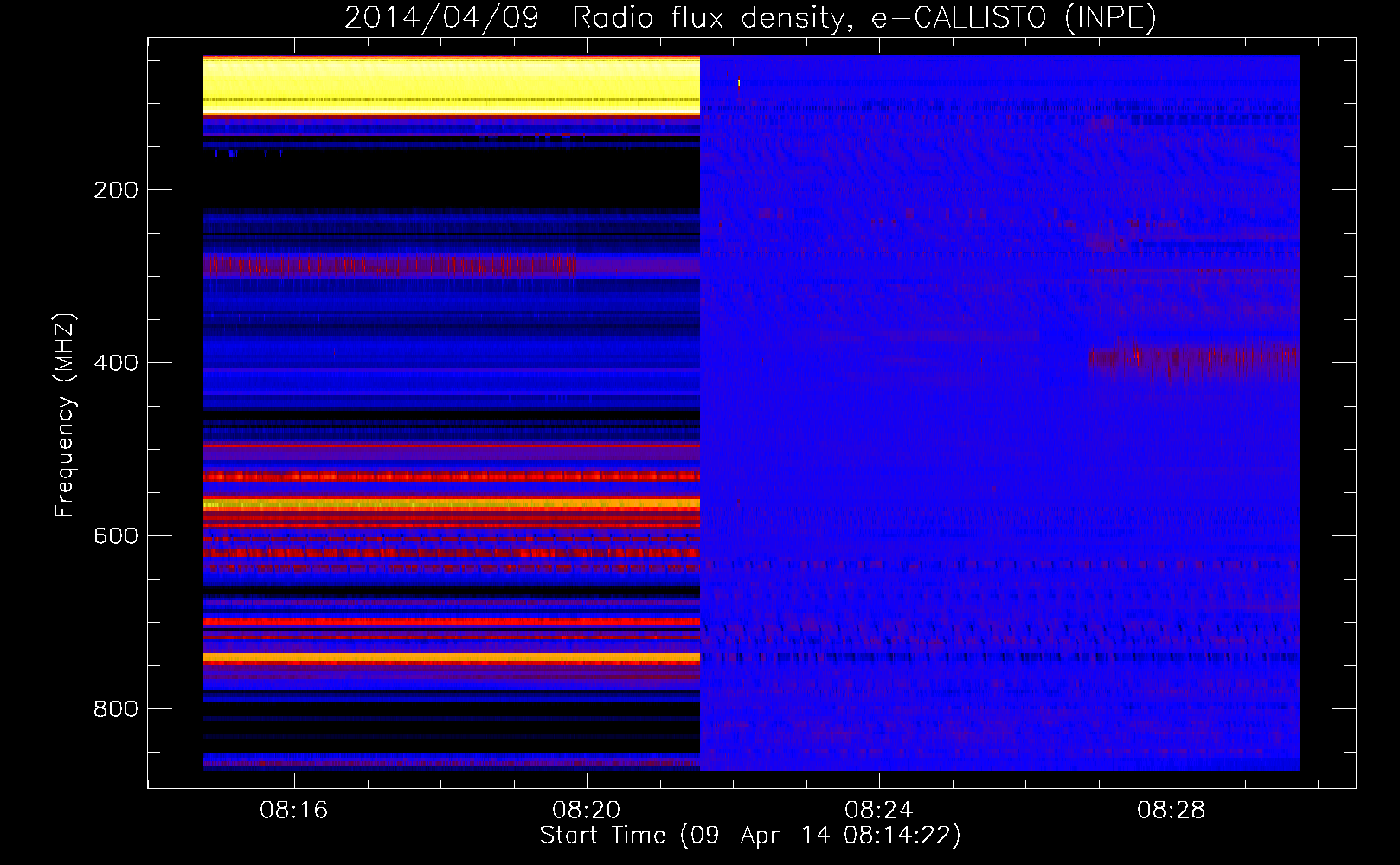This screenshot has width=1400, height=865.
Task: Click the 08:28 time tick label
Action: pos(1172,811)
